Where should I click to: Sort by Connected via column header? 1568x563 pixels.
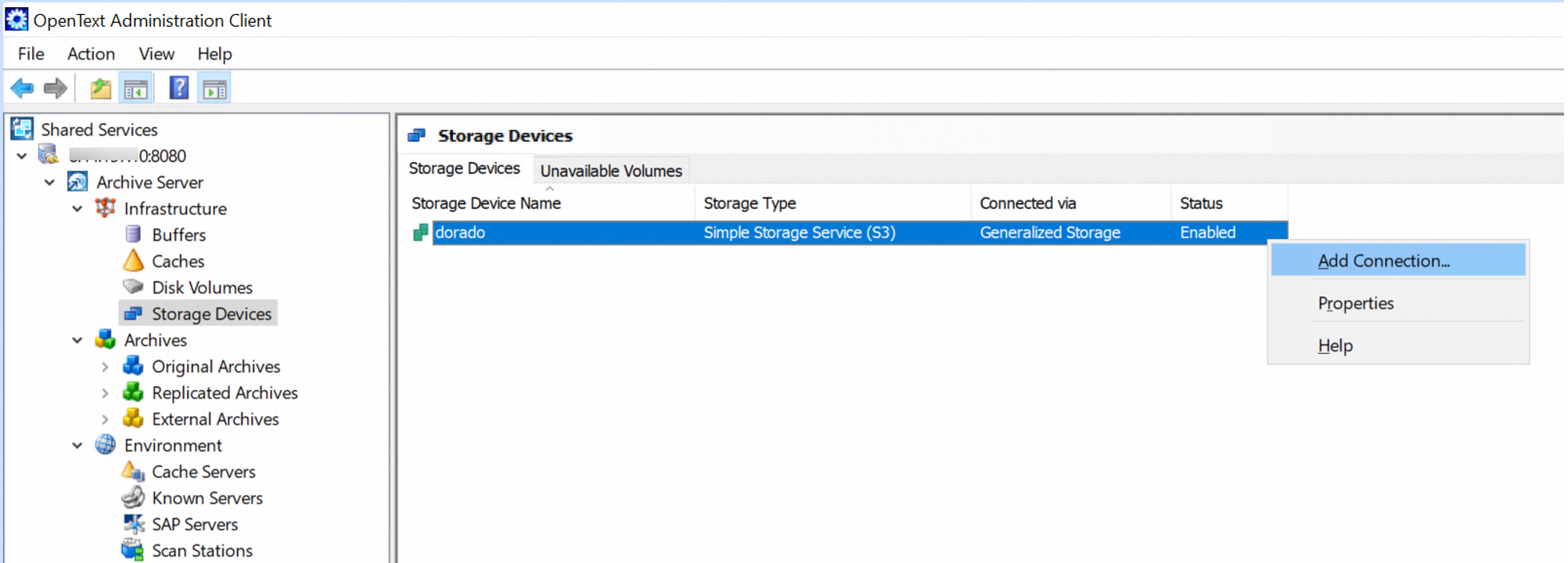[x=1071, y=203]
